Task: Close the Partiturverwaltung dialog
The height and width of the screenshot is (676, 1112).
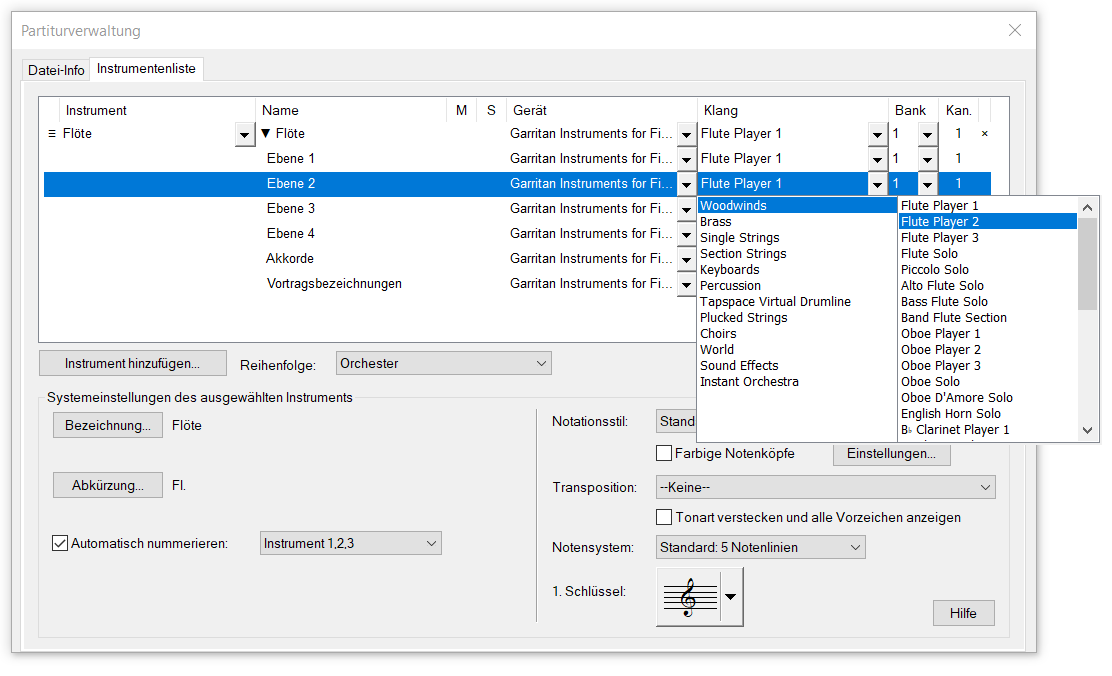Action: coord(1015,30)
